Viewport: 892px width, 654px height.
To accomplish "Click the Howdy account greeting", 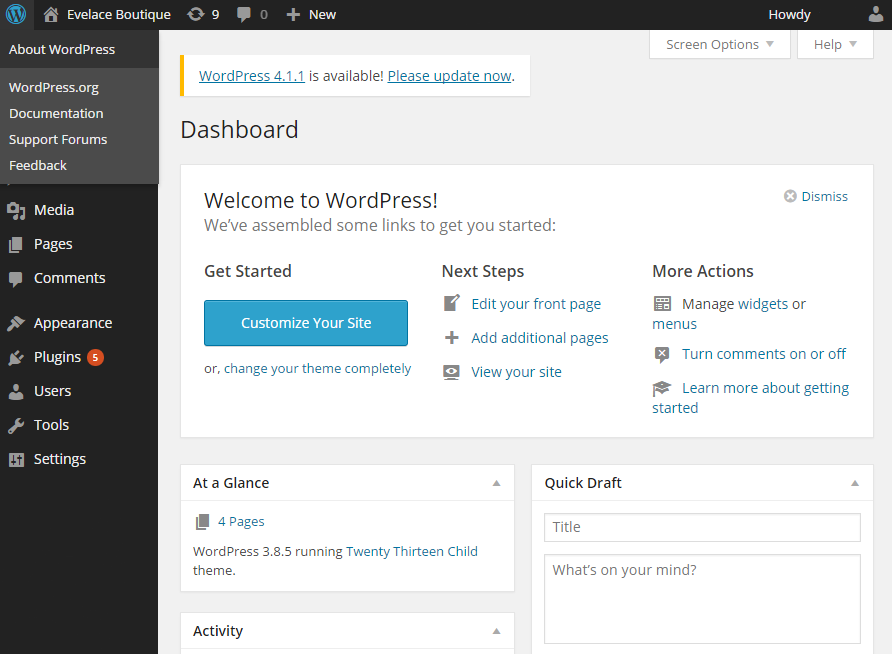I will pos(789,15).
